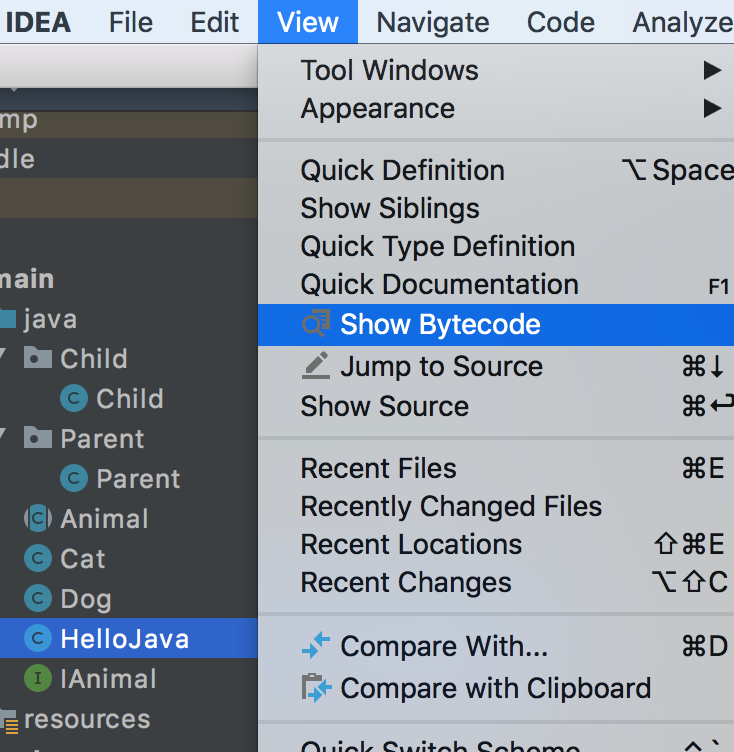
Task: Open the Navigate menu
Action: click(433, 22)
